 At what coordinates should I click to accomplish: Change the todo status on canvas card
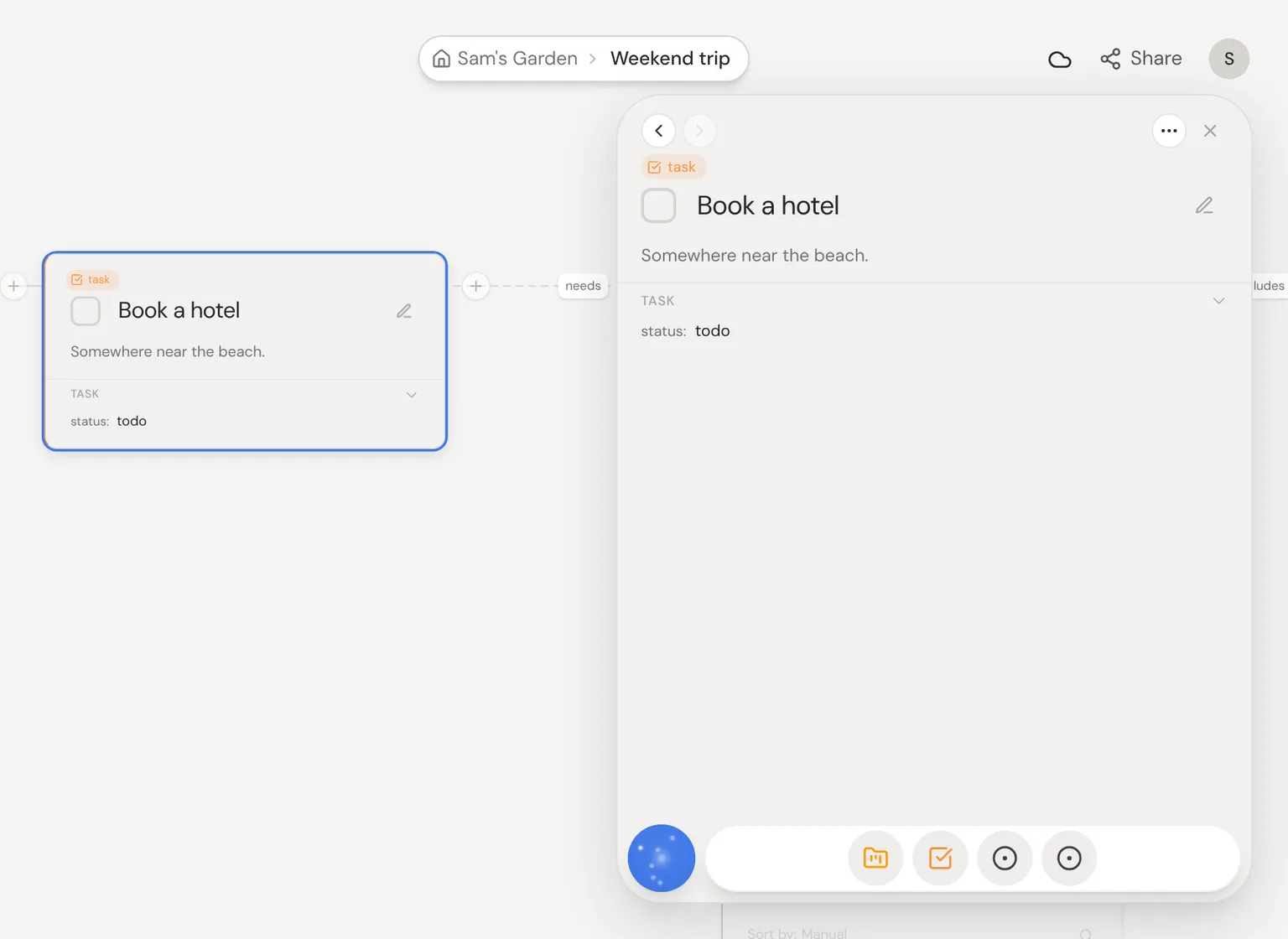(132, 421)
